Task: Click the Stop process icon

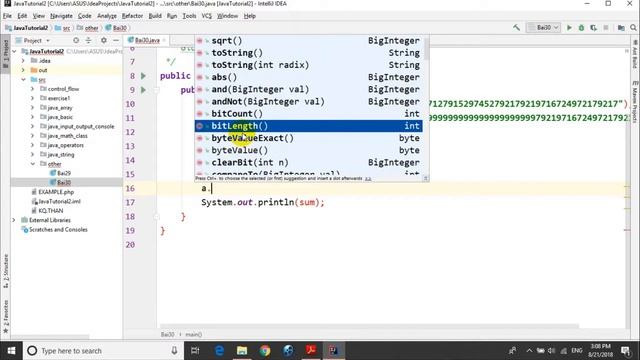Action: pos(606,28)
